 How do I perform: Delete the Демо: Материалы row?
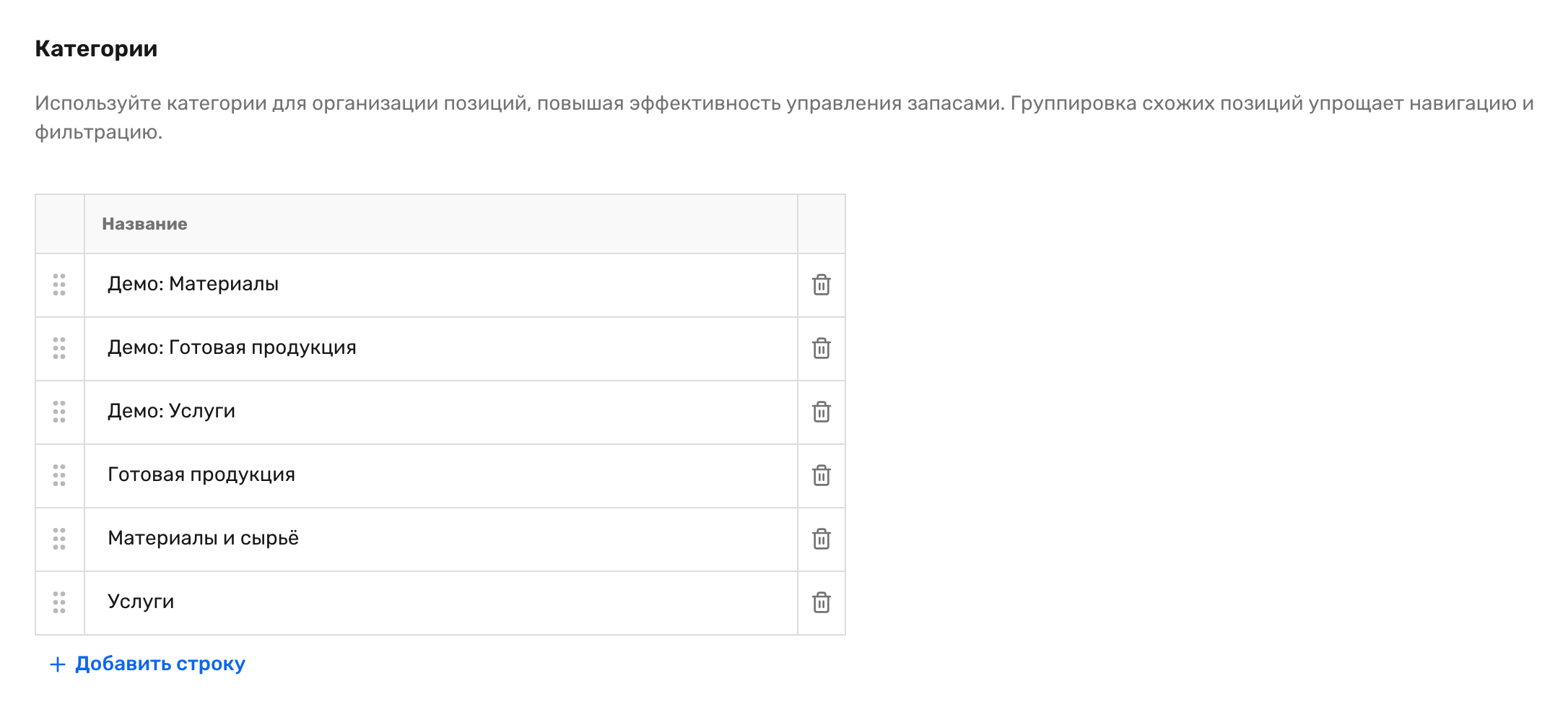pos(822,285)
